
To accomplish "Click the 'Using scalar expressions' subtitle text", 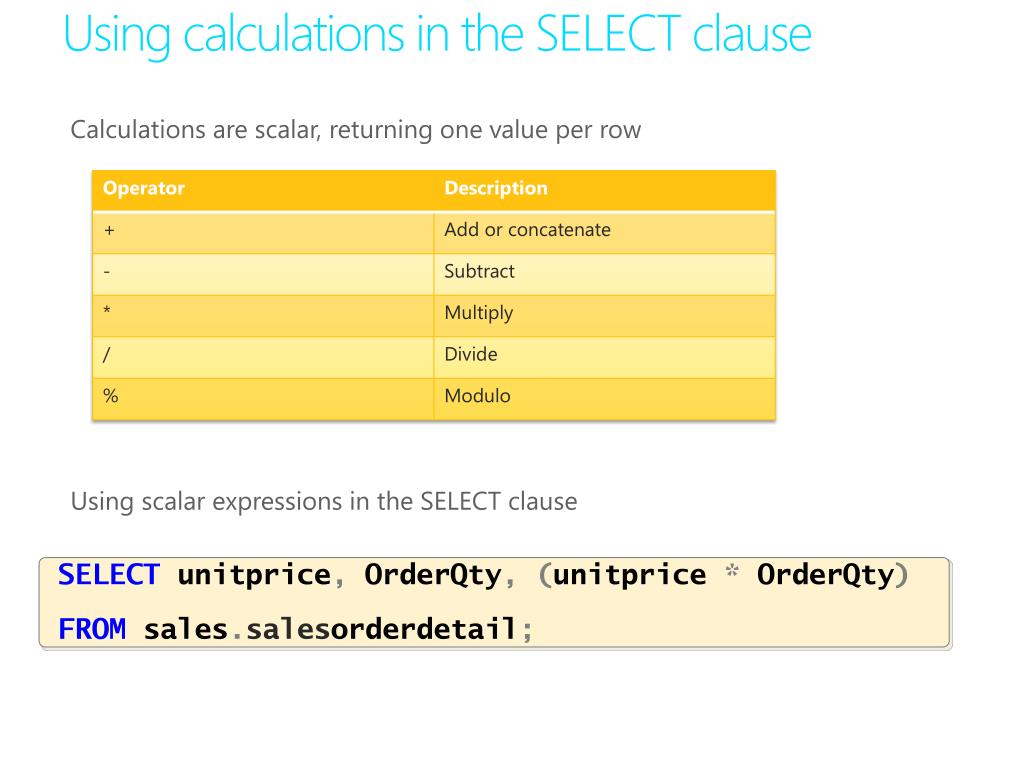I will 324,502.
